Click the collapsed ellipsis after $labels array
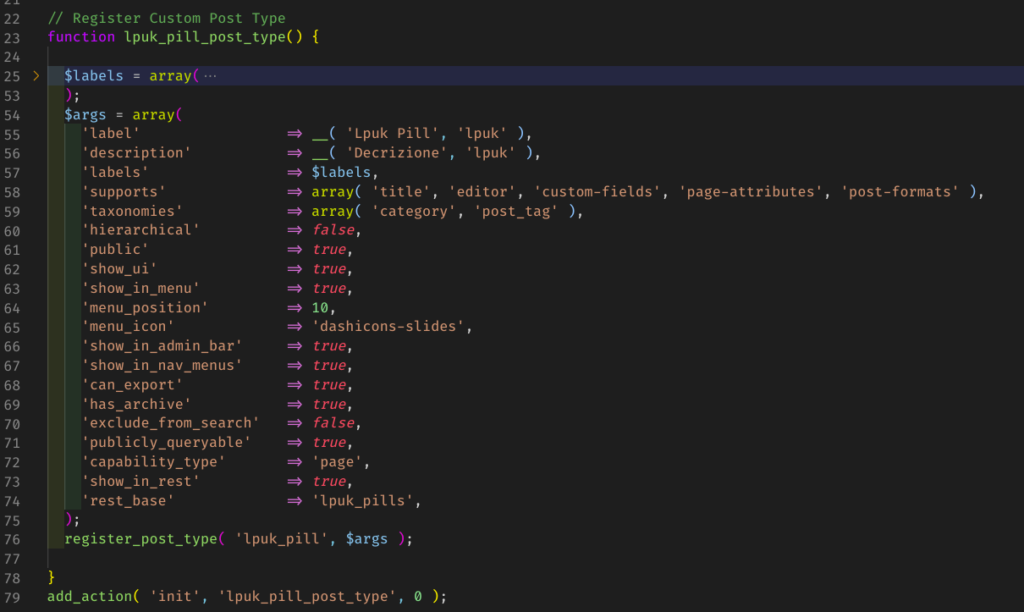The image size is (1024, 612). tap(210, 76)
